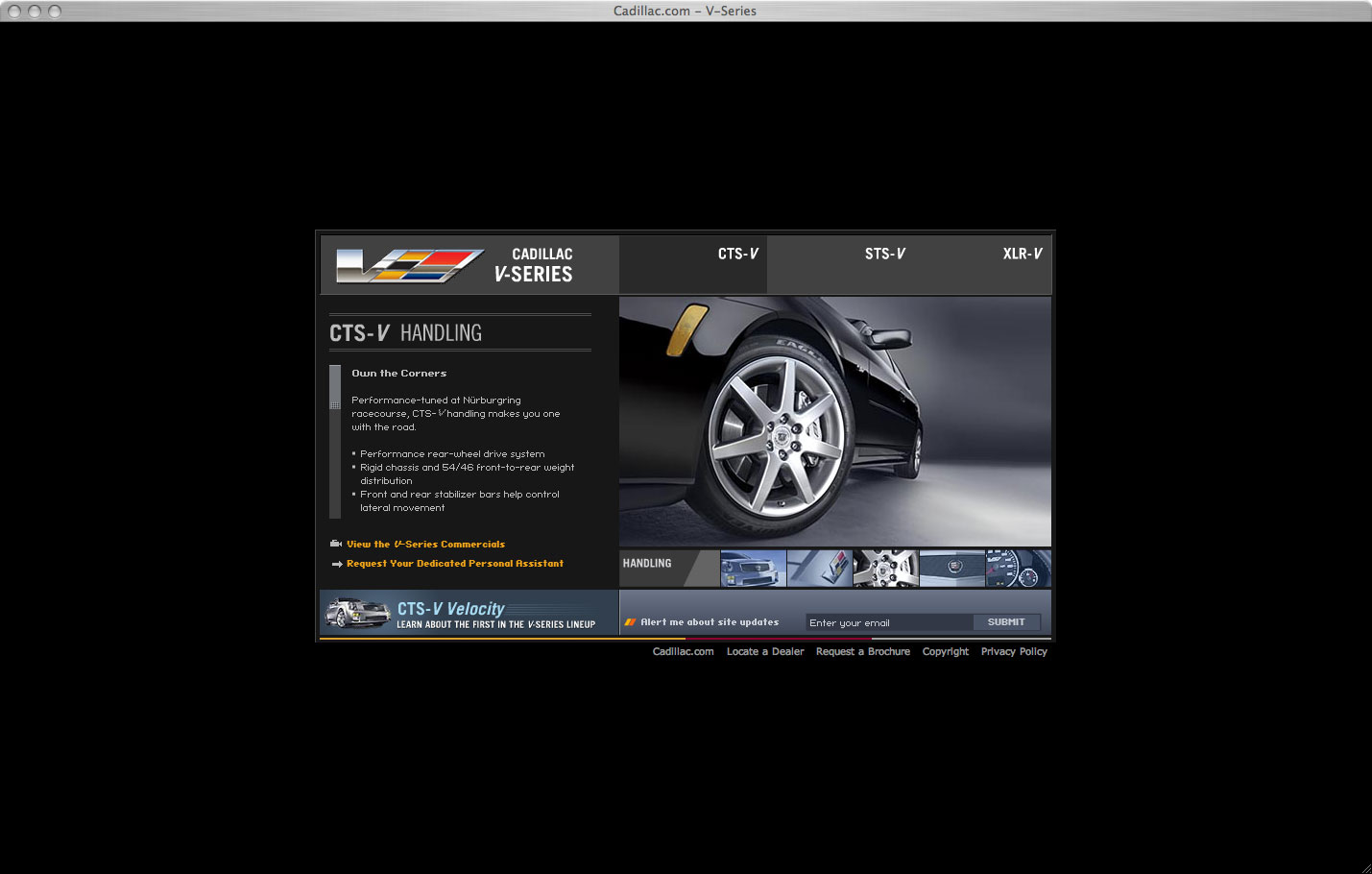Select the wheel hub thumbnail
1372x874 pixels.
click(886, 569)
